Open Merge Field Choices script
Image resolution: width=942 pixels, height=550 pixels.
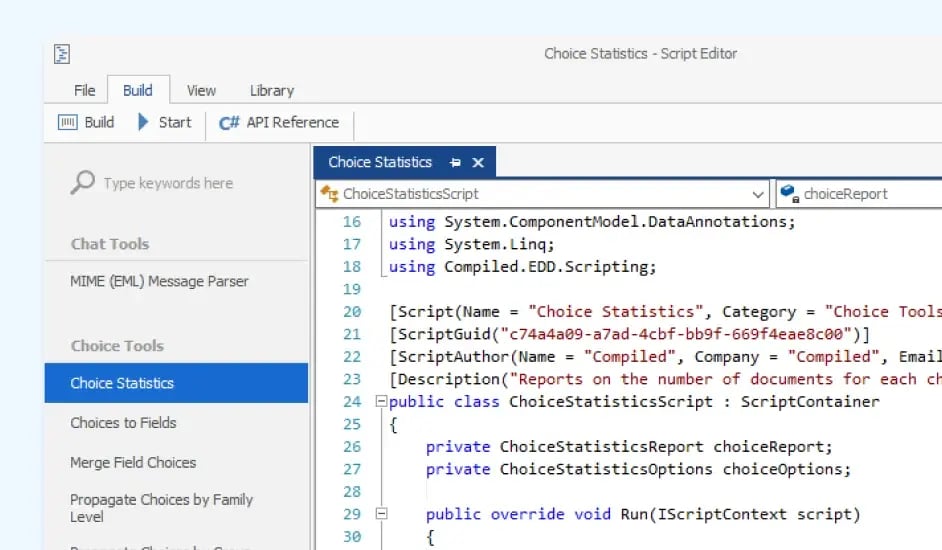[133, 462]
